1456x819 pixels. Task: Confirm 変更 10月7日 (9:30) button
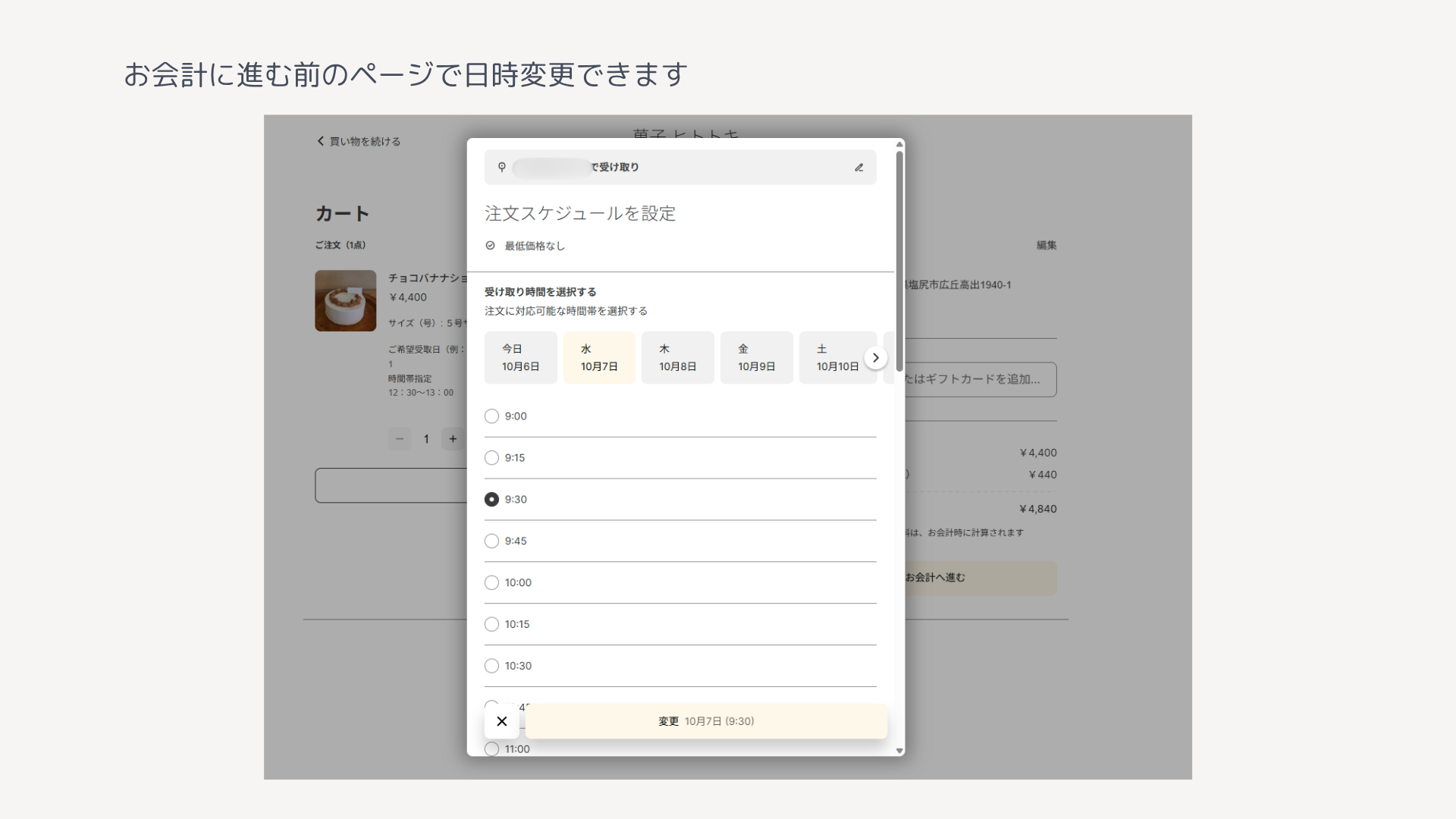[x=706, y=721]
